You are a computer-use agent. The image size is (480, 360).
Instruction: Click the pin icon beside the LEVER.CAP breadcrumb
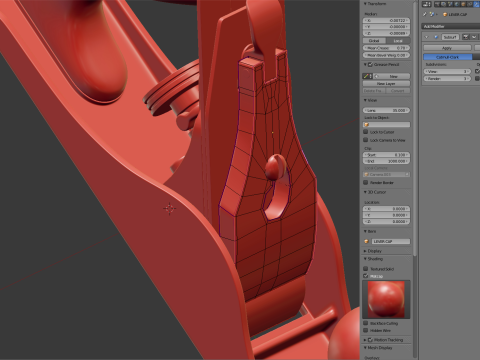(x=425, y=14)
